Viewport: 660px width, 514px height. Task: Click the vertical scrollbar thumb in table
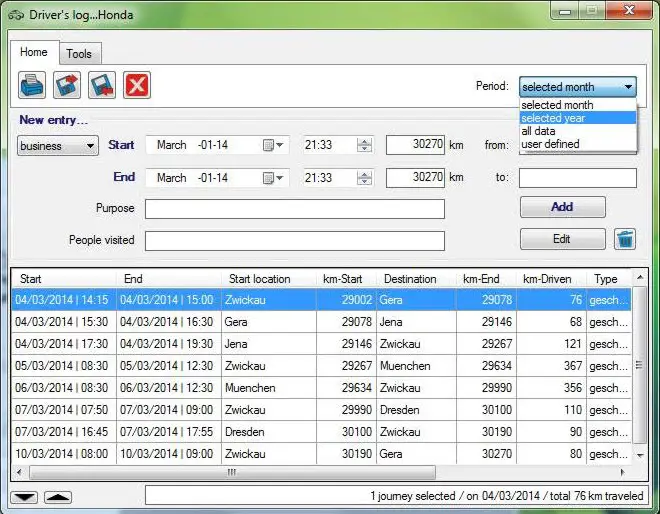[x=640, y=365]
